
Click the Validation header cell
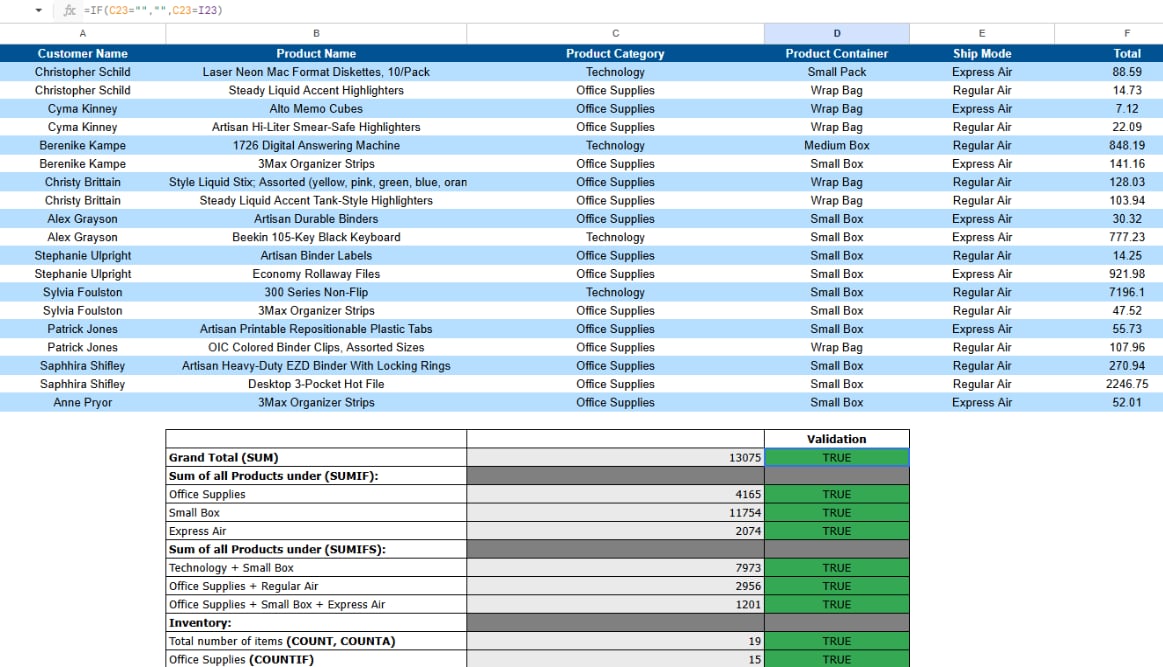click(x=837, y=439)
